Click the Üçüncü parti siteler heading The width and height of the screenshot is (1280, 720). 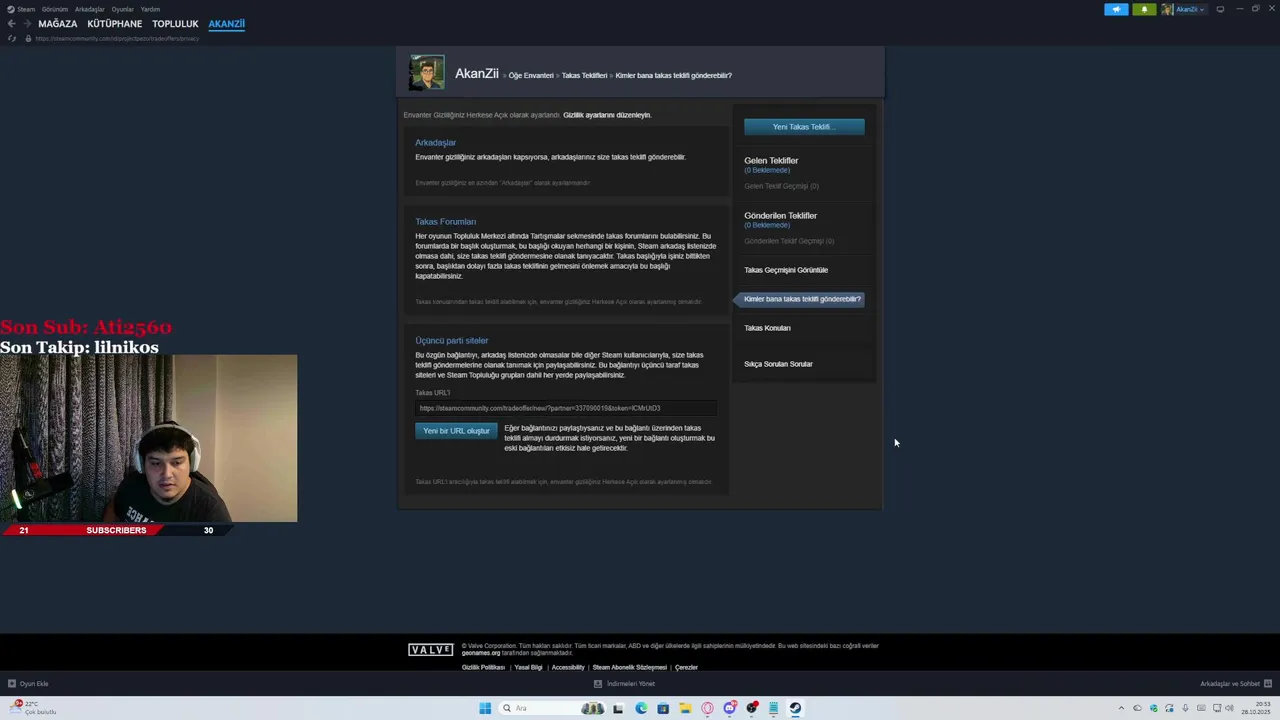452,341
